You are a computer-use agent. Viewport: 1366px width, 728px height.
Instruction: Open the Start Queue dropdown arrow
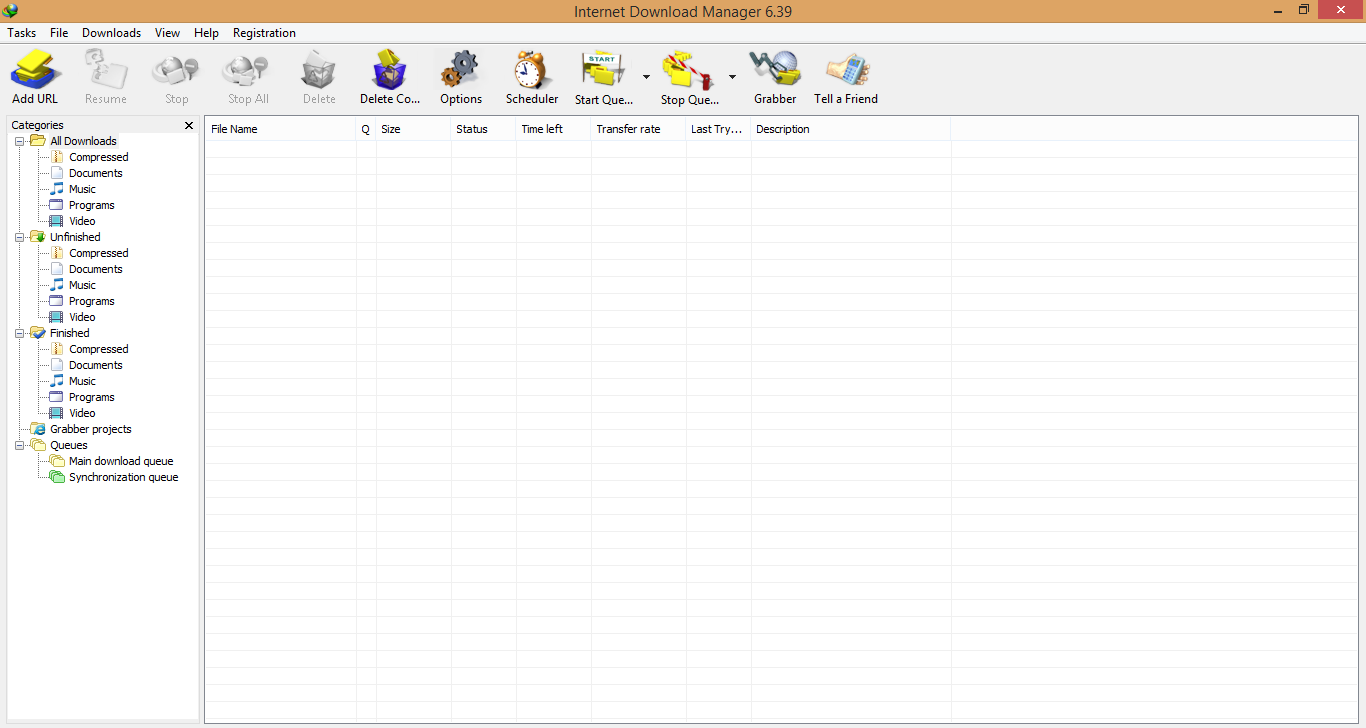pyautogui.click(x=646, y=77)
